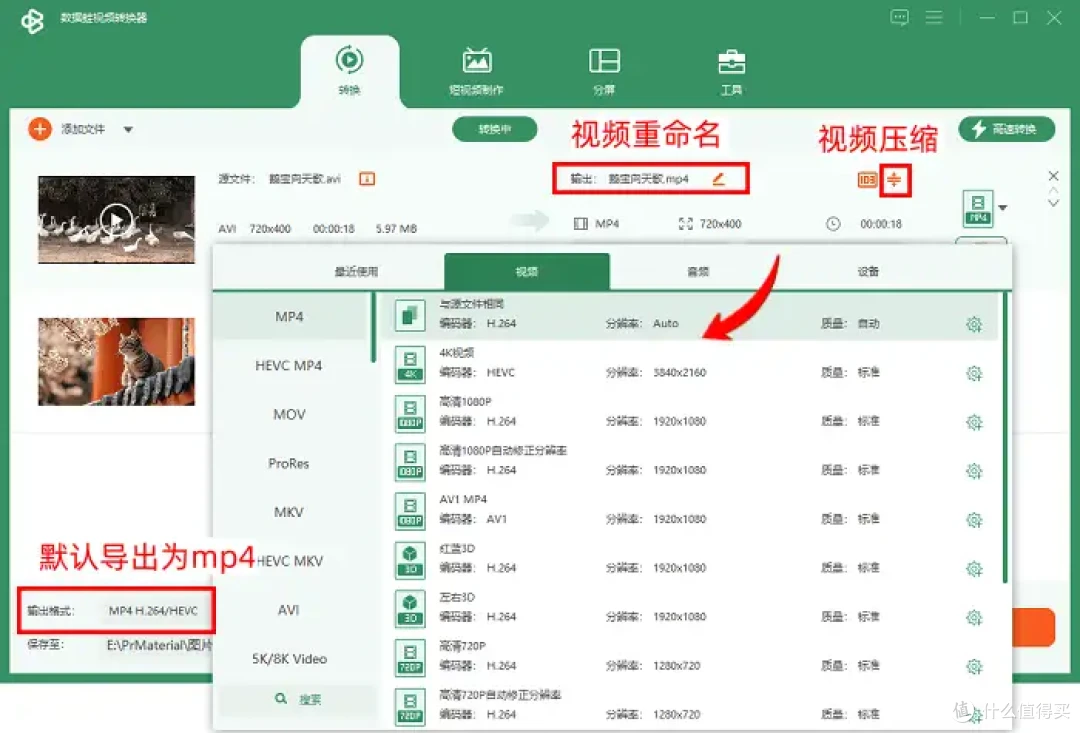
Task: Open settings gear for AV1 MP4 preset
Action: coord(974,519)
